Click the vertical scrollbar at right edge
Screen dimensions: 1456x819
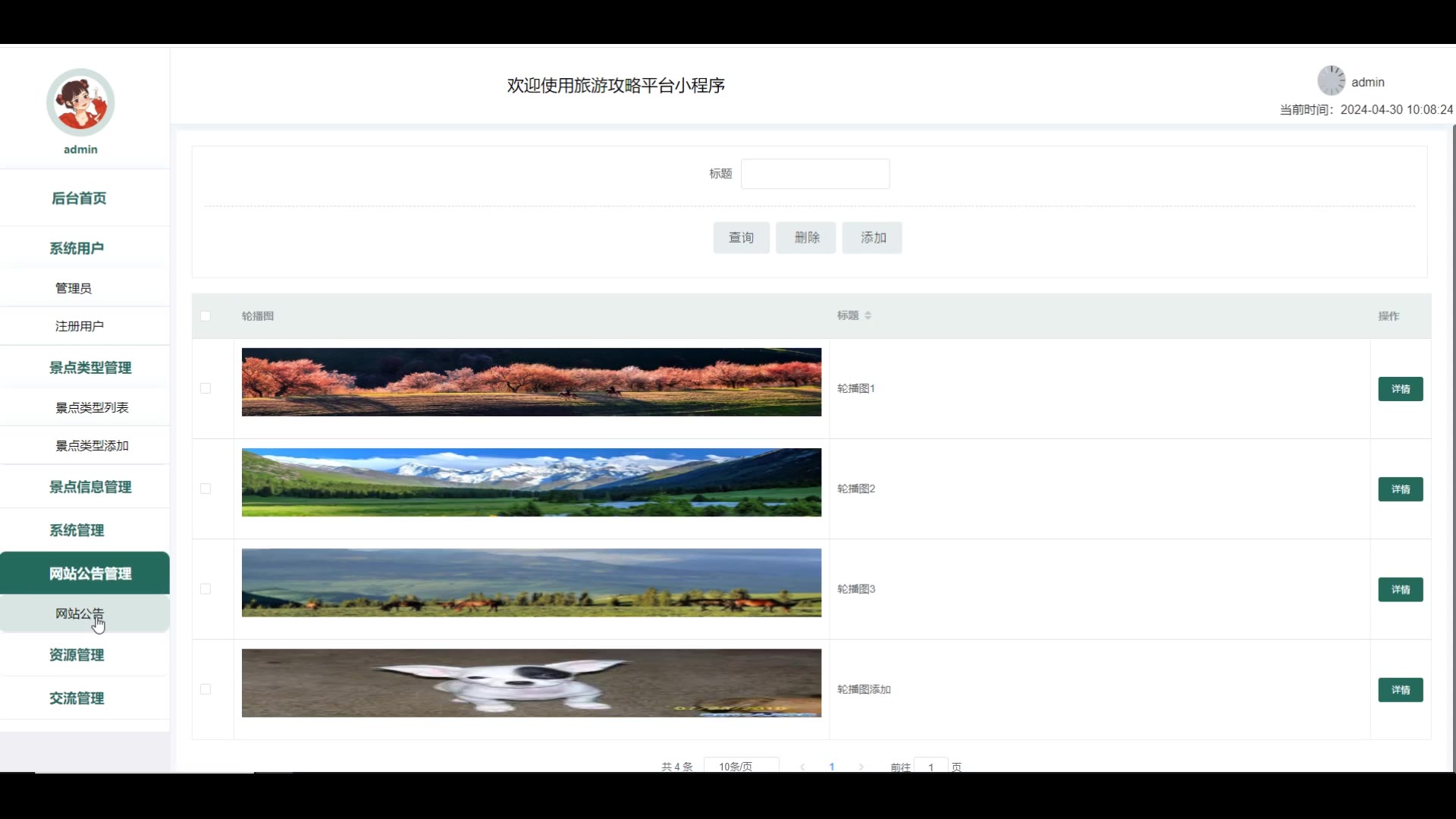click(1453, 447)
